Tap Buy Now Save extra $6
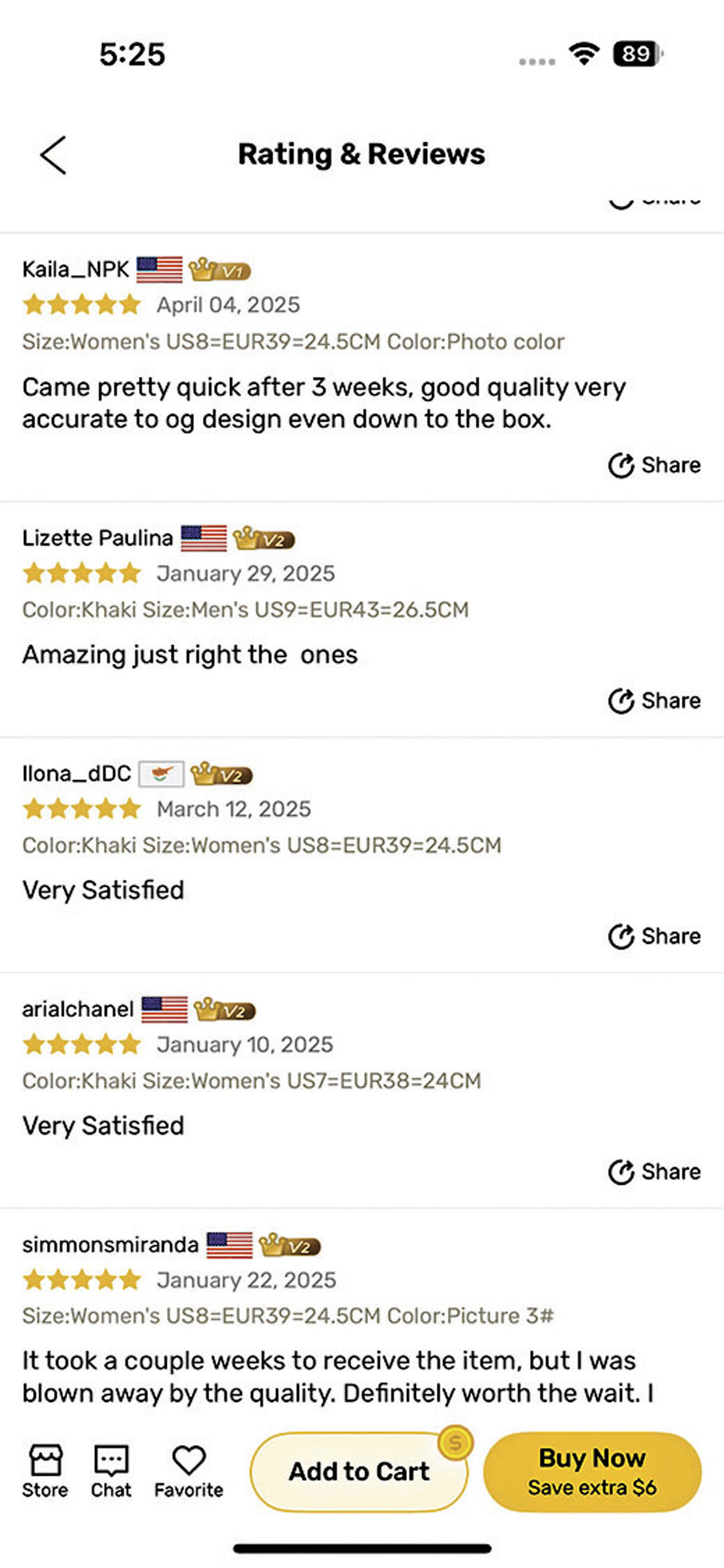 [591, 1471]
